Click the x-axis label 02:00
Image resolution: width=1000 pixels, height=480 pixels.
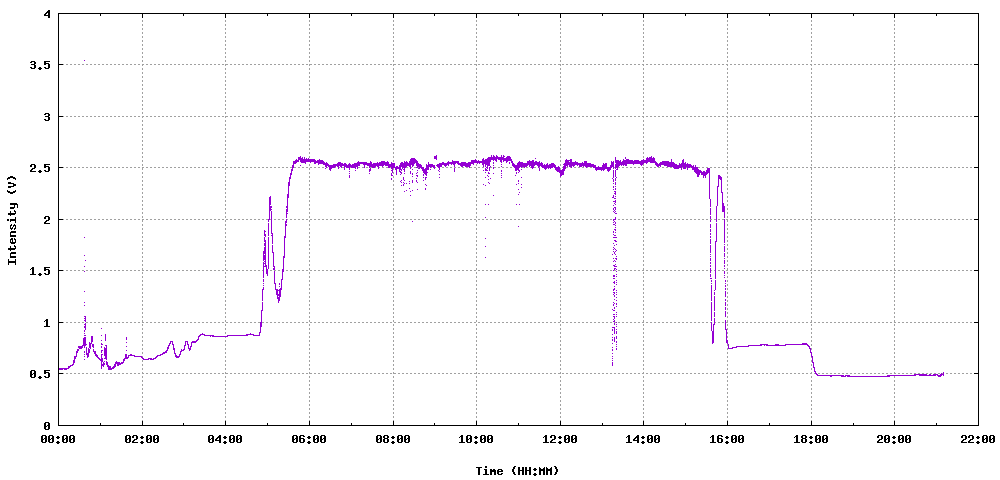(142, 439)
